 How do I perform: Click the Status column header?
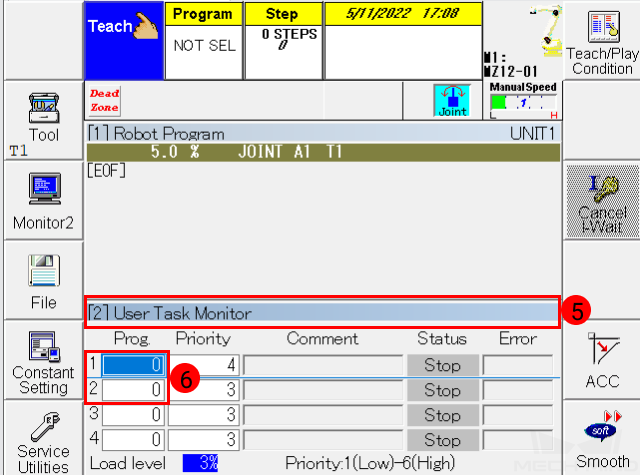[442, 339]
